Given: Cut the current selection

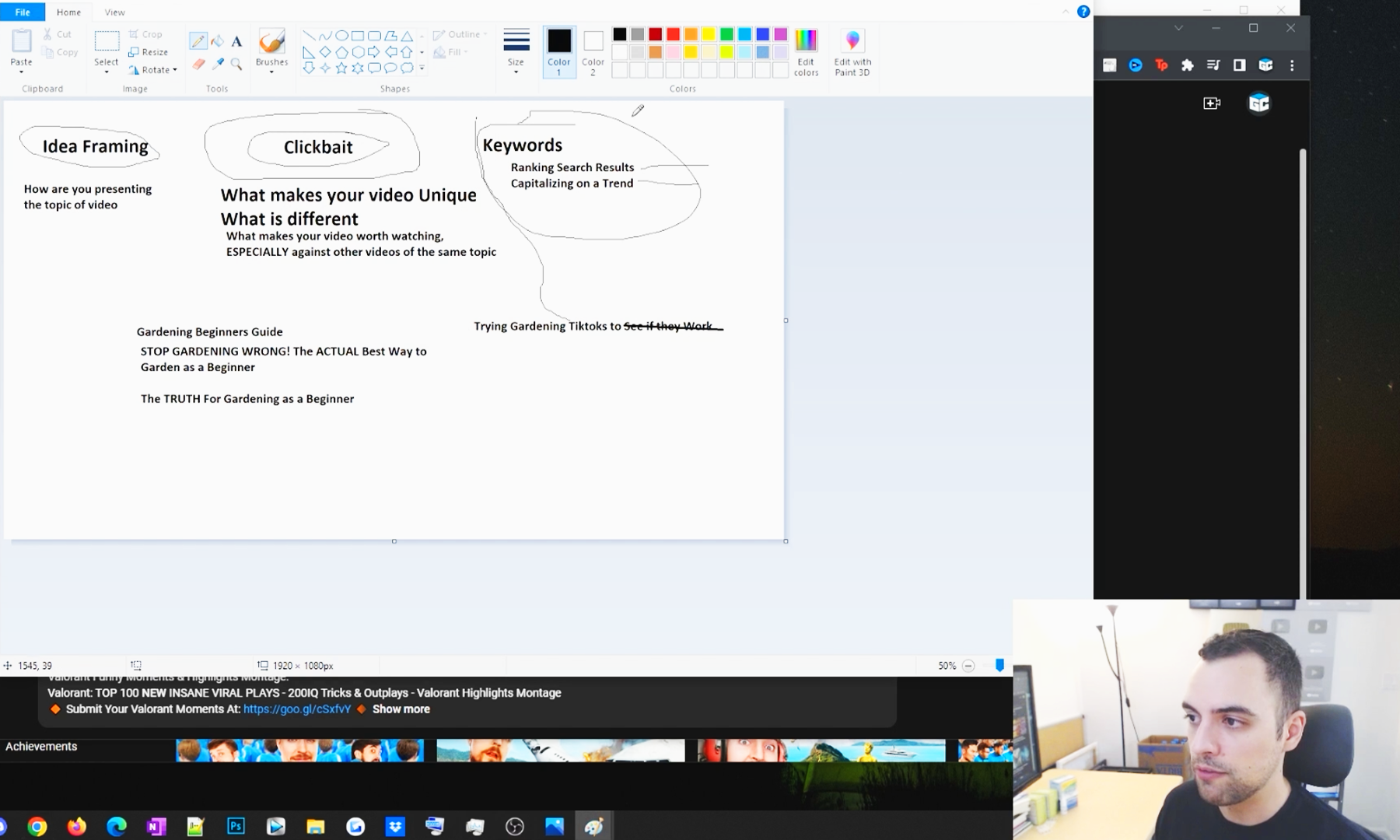Looking at the screenshot, I should click(58, 34).
